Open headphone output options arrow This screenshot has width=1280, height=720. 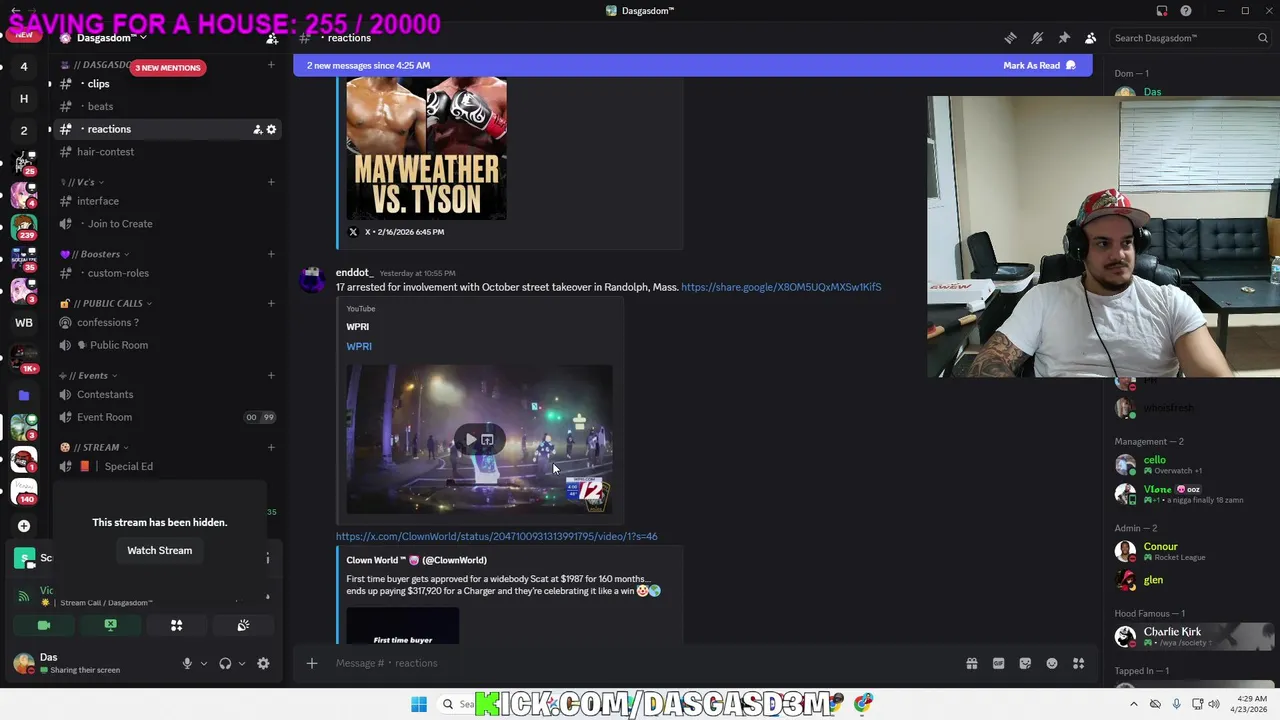[241, 663]
